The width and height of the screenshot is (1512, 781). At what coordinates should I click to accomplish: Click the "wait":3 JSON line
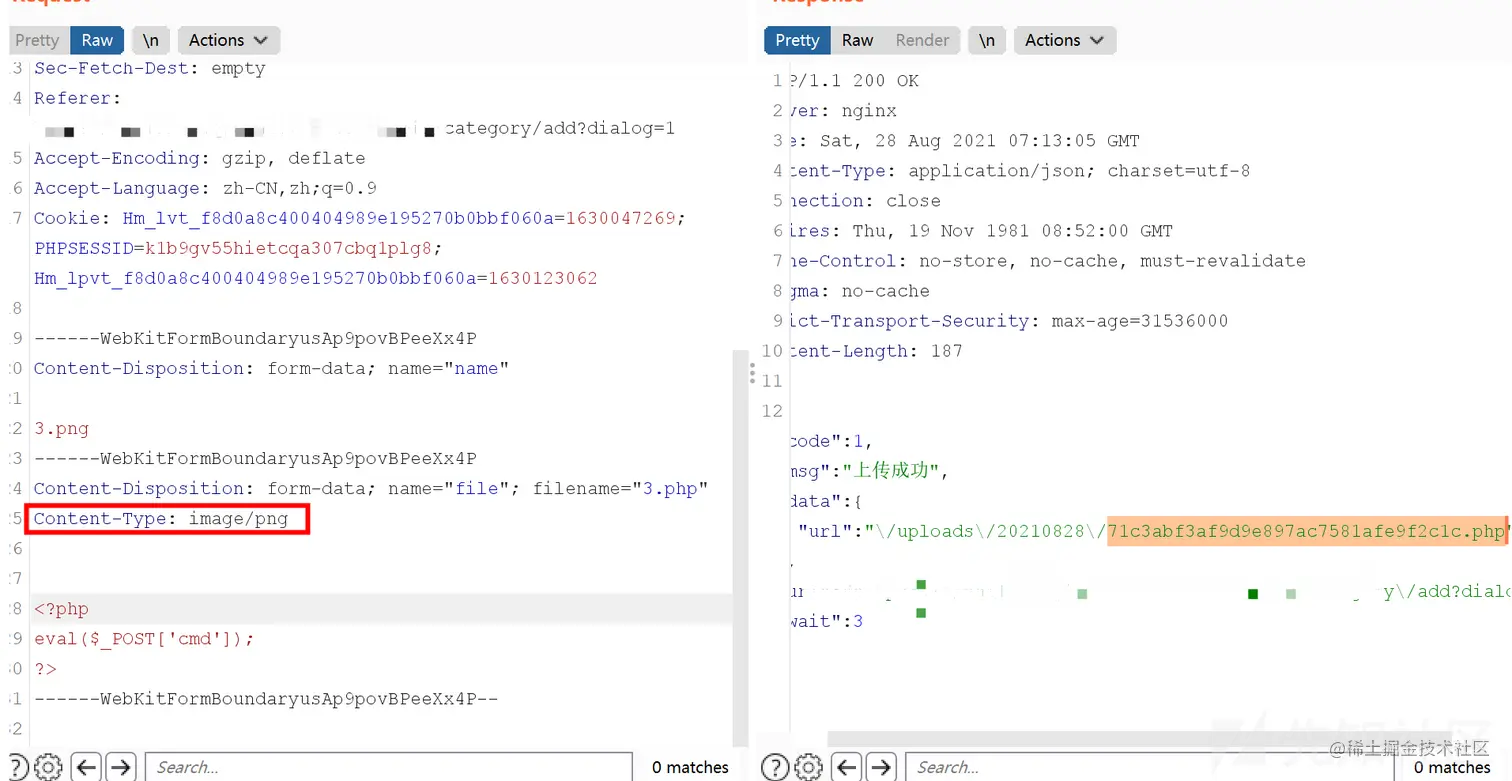click(x=826, y=620)
